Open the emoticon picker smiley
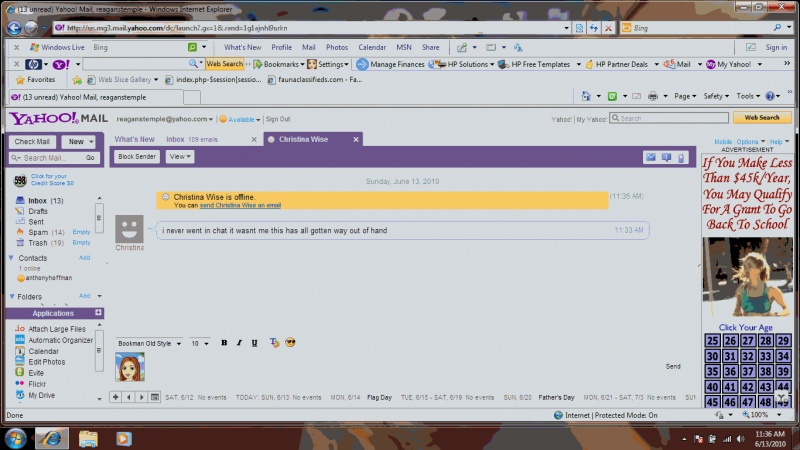The height and width of the screenshot is (450, 800). [x=290, y=342]
